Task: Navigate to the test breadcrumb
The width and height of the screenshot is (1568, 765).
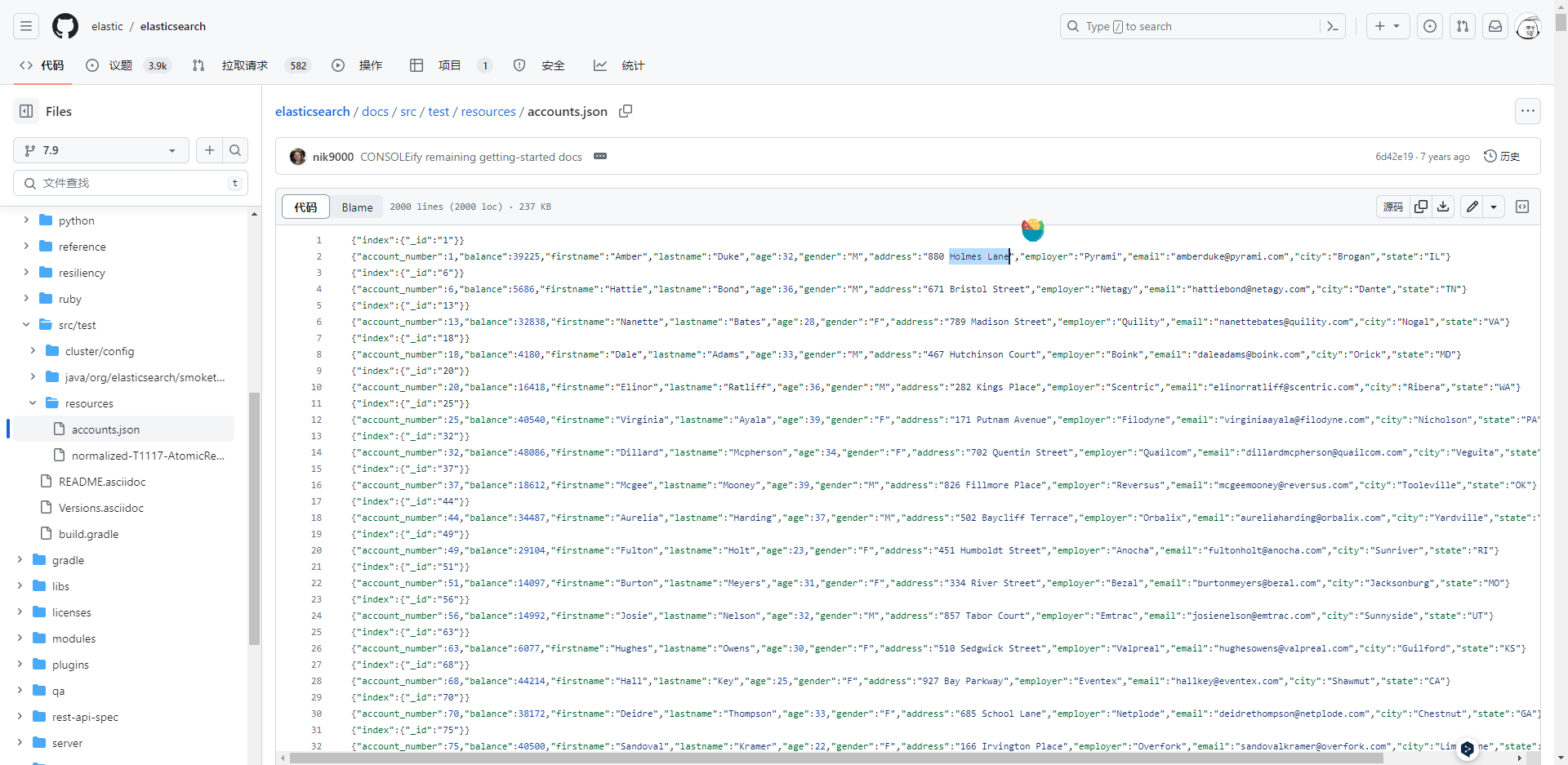Action: coord(439,111)
